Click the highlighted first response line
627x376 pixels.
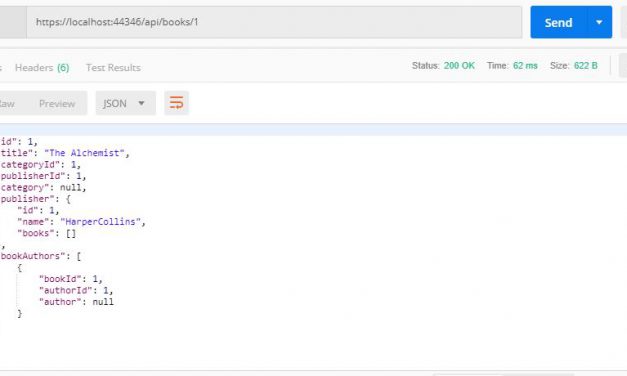pos(314,130)
